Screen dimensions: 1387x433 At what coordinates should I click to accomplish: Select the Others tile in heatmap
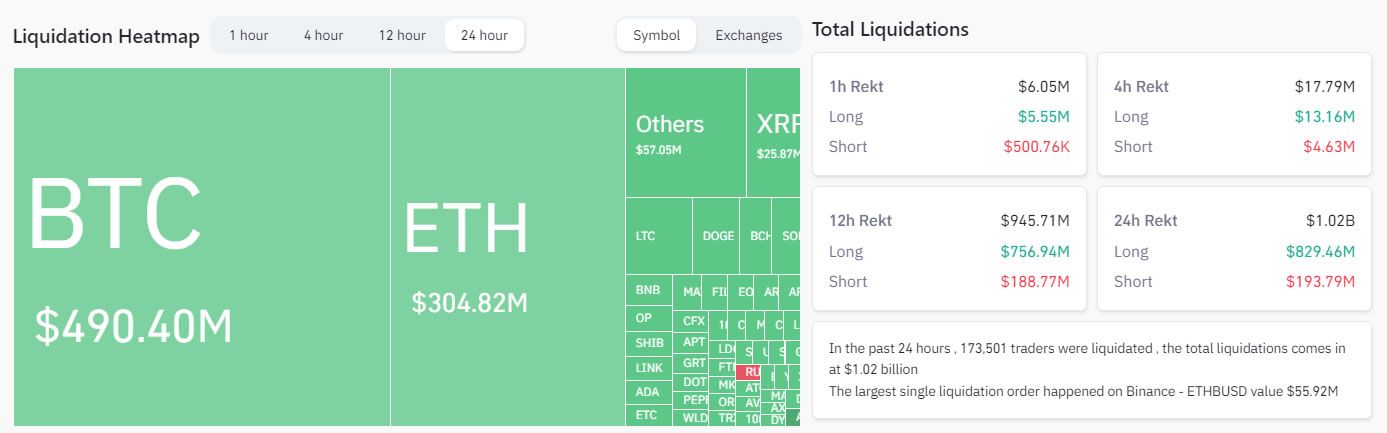(x=685, y=133)
